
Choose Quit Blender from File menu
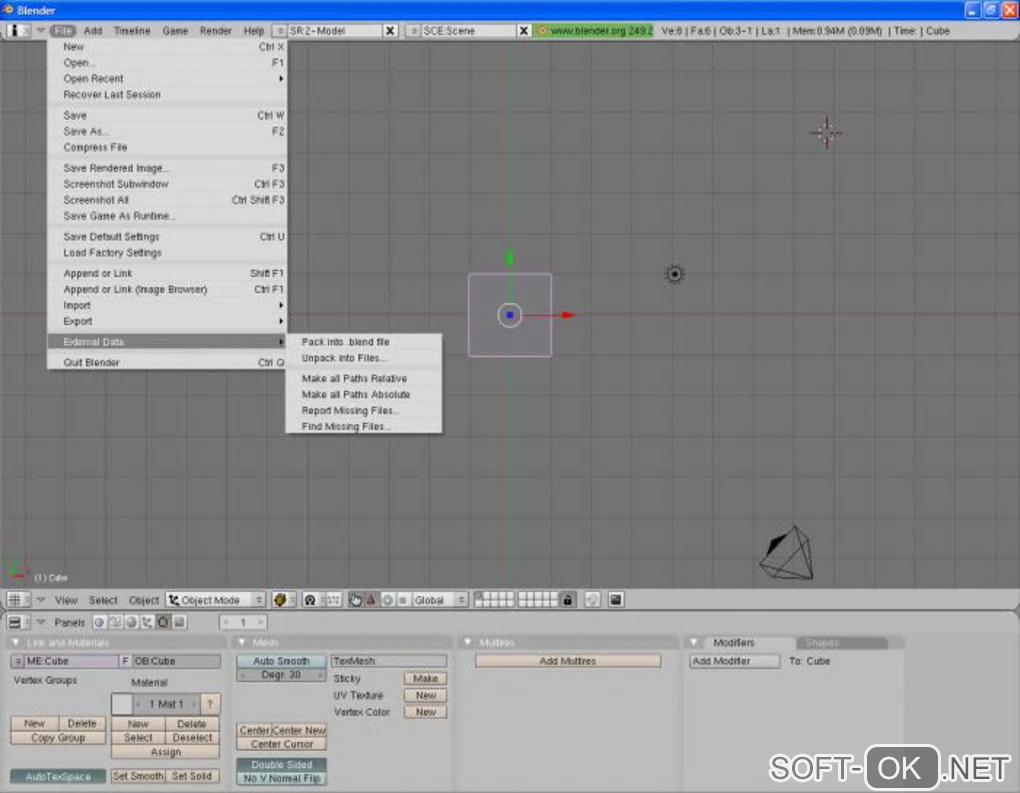tap(168, 362)
